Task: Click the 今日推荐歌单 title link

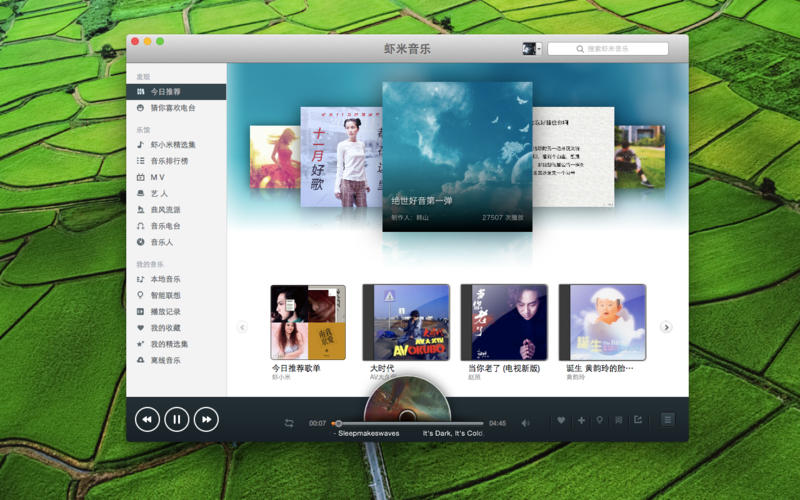Action: coord(296,368)
